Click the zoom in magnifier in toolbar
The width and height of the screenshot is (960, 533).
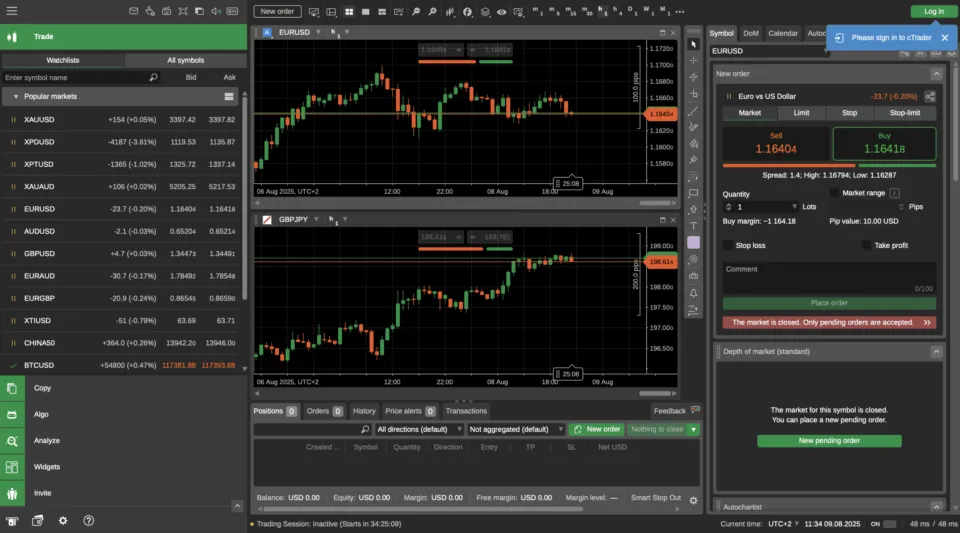[432, 12]
